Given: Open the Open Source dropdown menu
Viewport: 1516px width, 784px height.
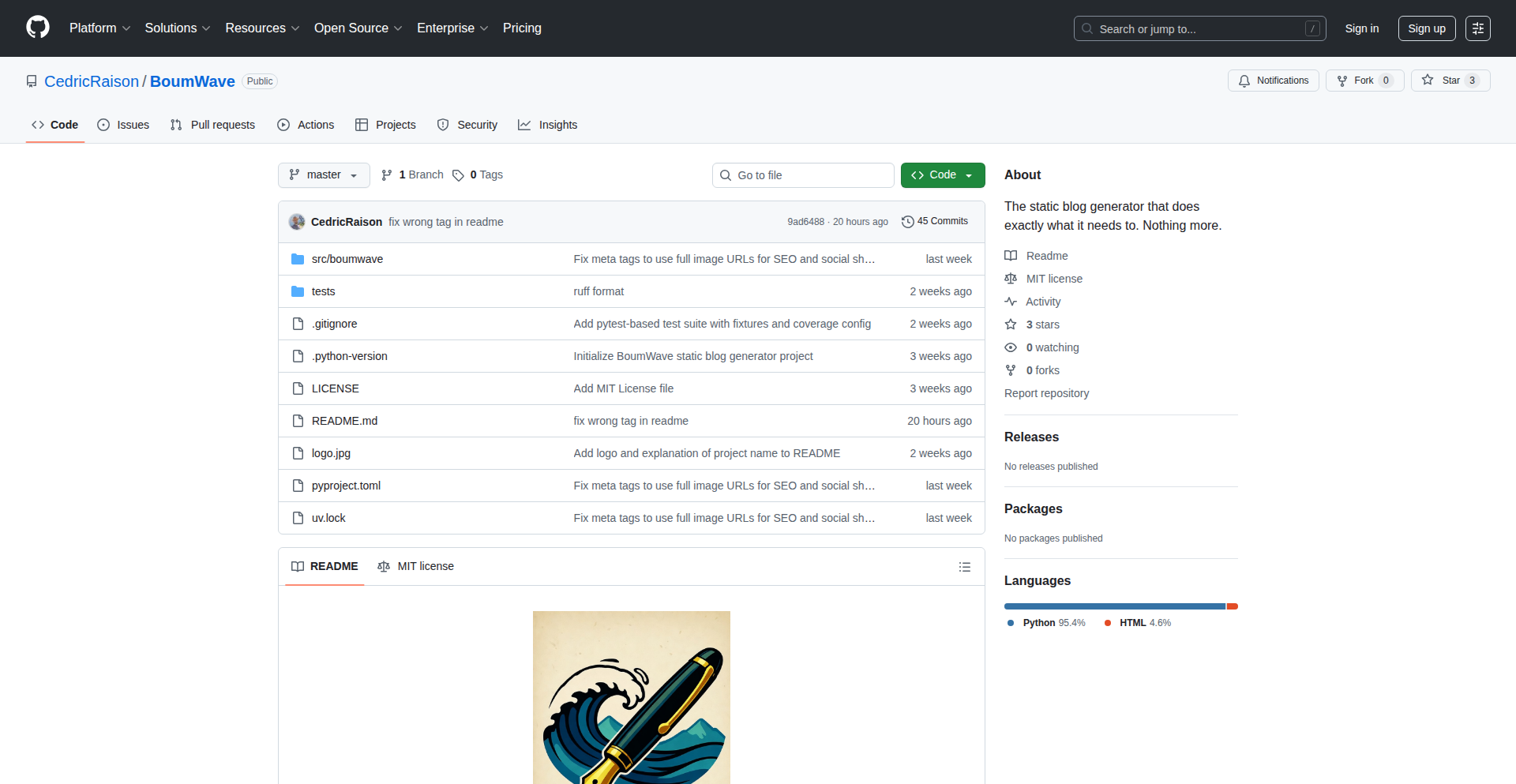Looking at the screenshot, I should 358,28.
